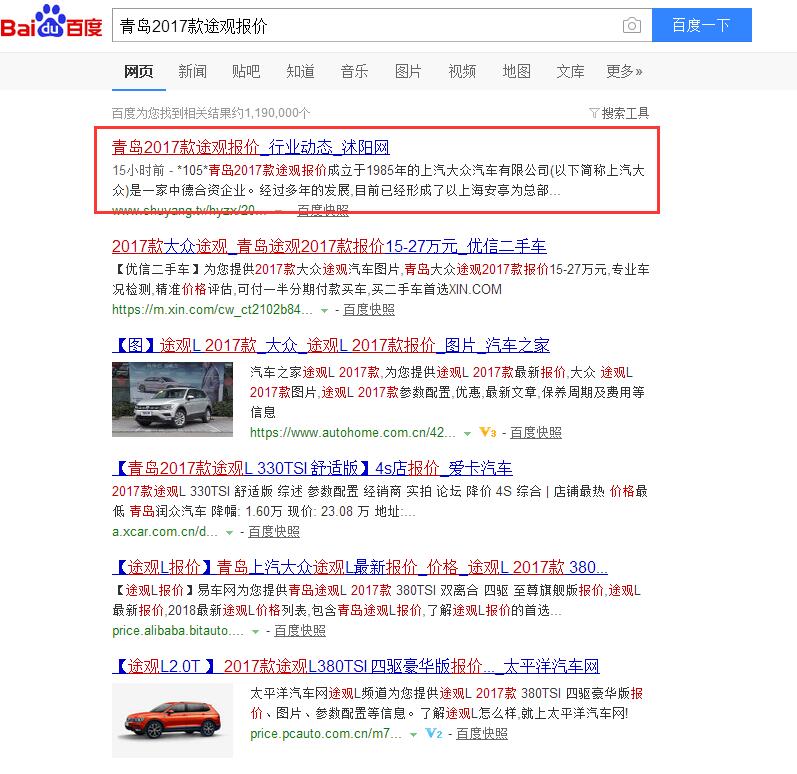Expand dropdown arrow next to xcar URL

[x=229, y=533]
